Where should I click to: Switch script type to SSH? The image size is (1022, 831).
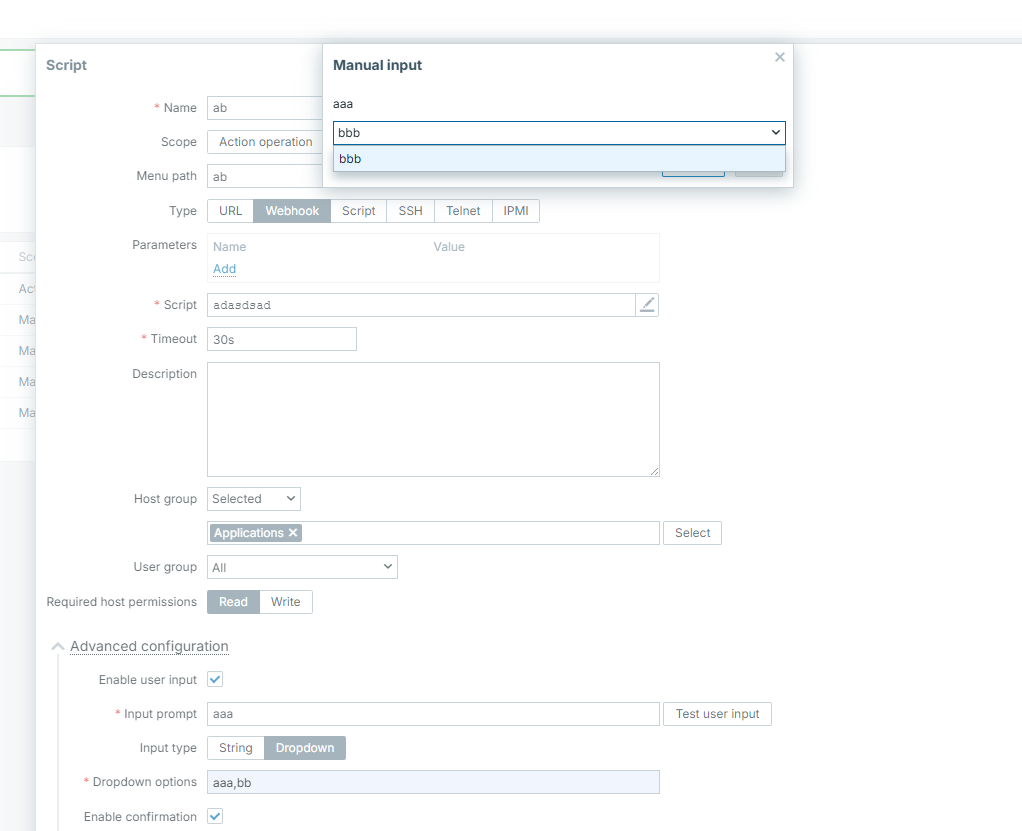pos(410,211)
